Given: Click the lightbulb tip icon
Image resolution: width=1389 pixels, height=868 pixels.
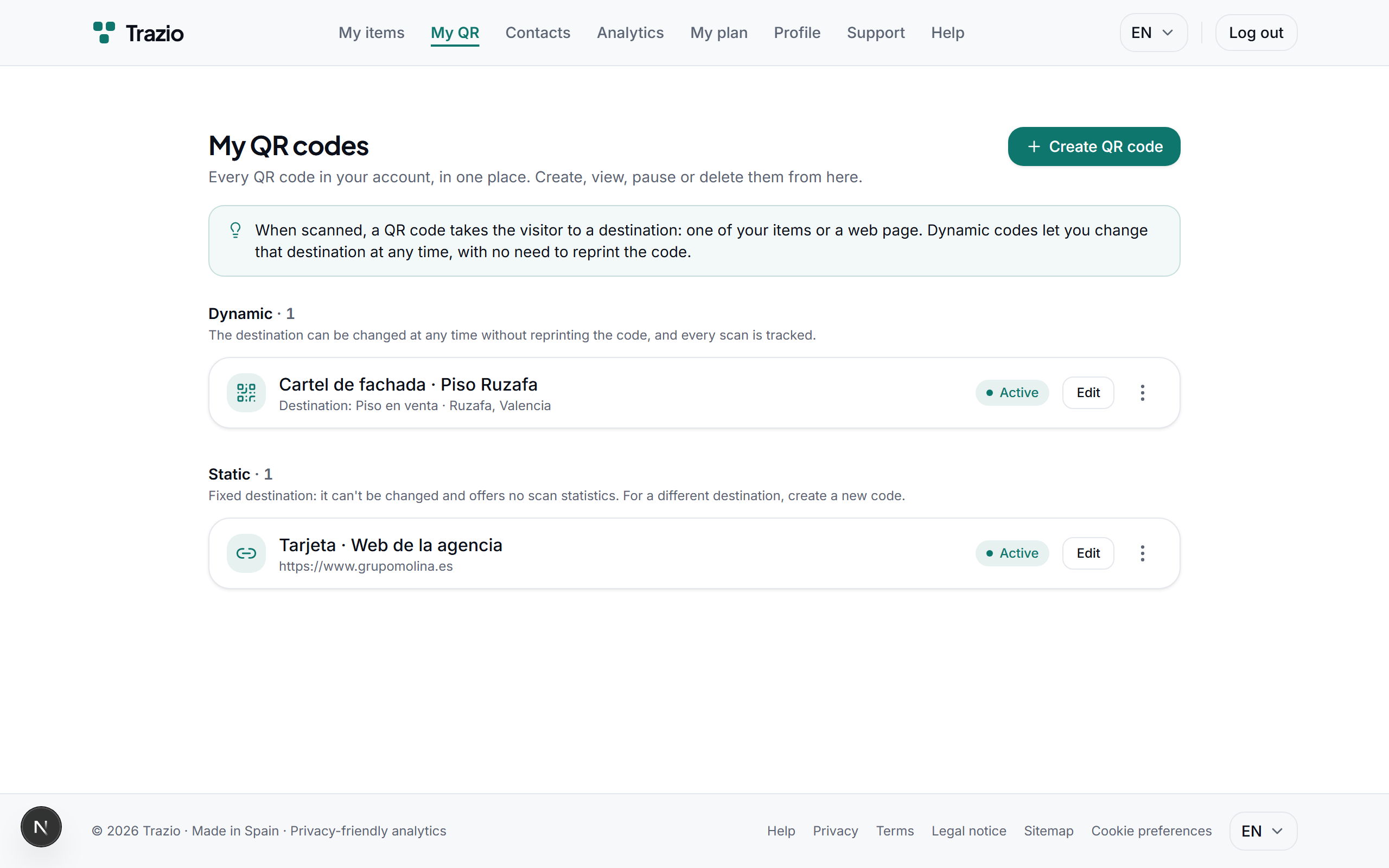Looking at the screenshot, I should point(235,230).
